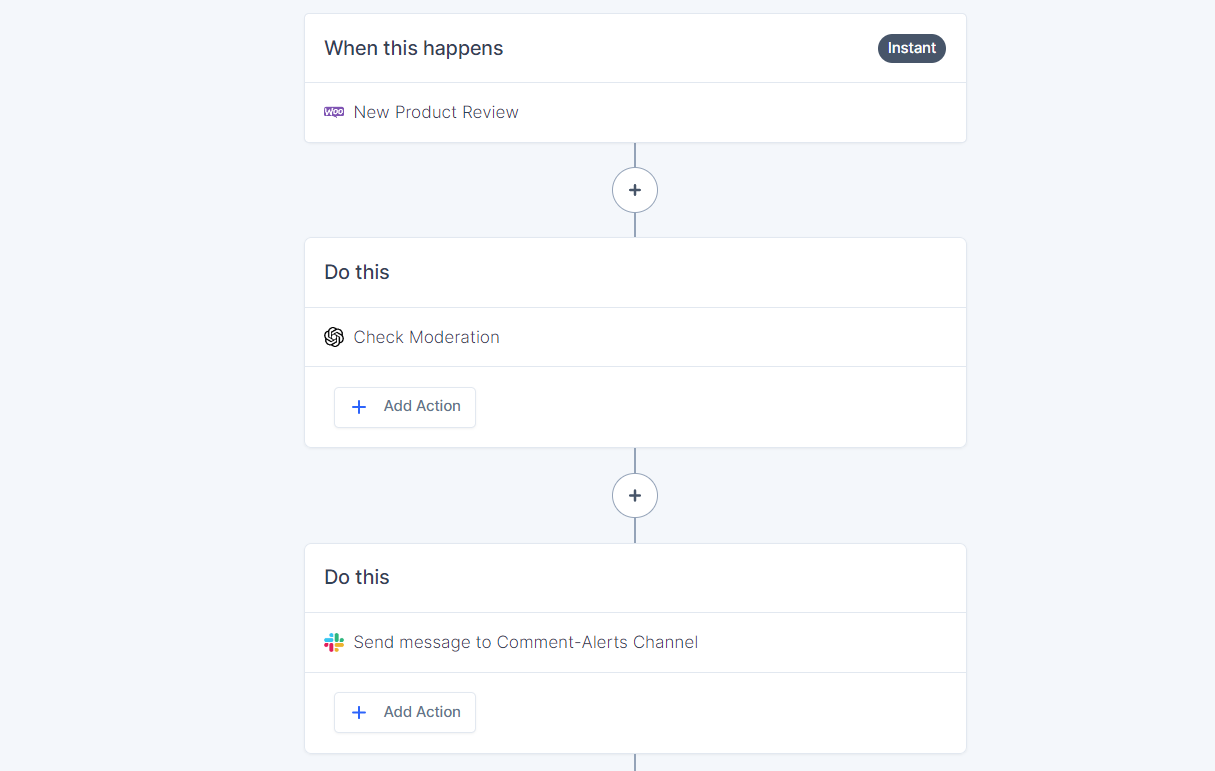Insert step between the two Do this cards
This screenshot has width=1215, height=771.
click(635, 495)
